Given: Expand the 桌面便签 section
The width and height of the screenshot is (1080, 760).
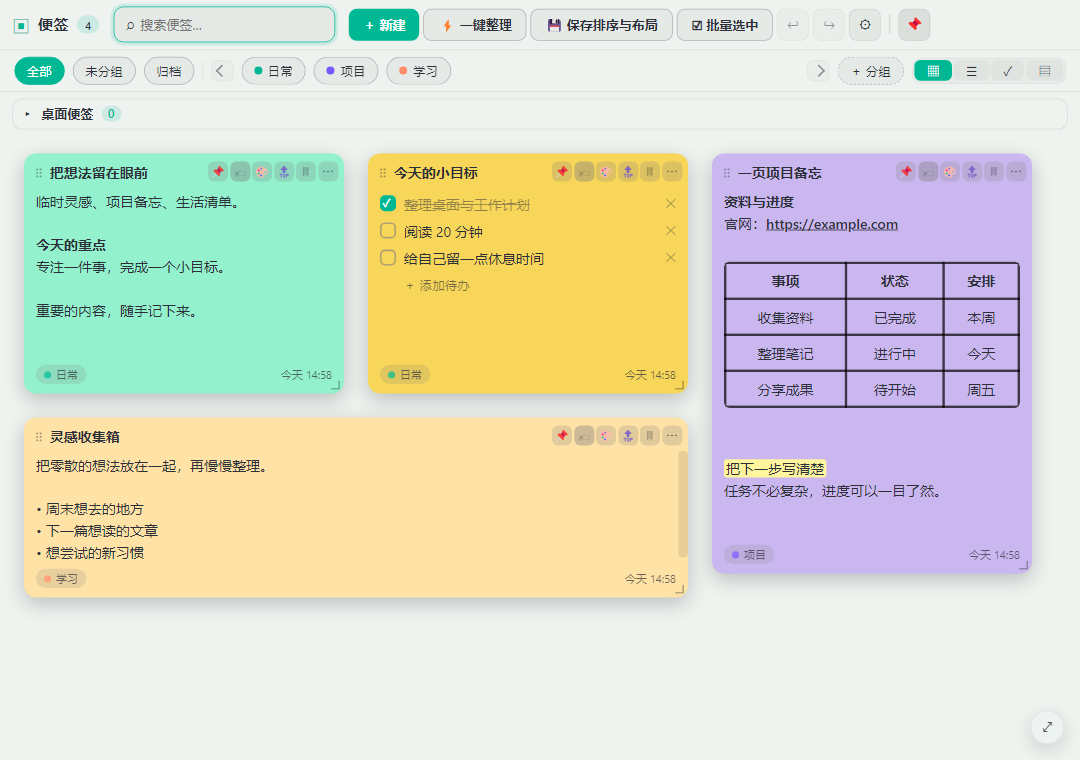Looking at the screenshot, I should (28, 114).
